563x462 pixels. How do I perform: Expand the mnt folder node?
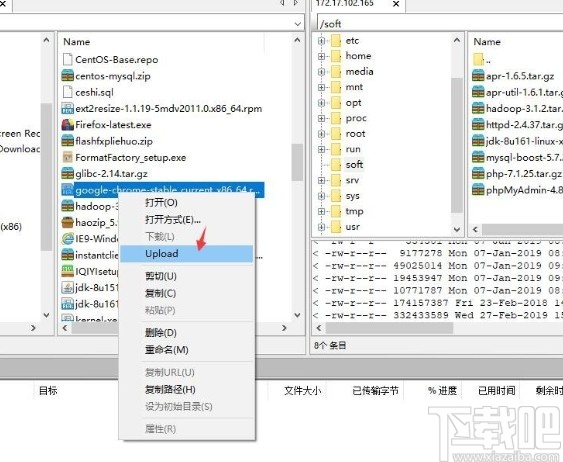point(321,87)
